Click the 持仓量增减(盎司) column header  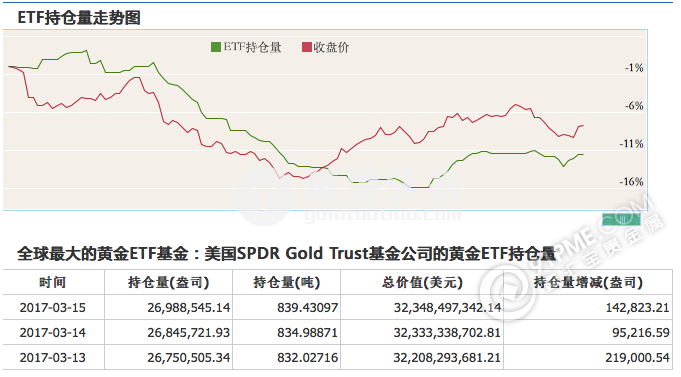click(x=588, y=282)
